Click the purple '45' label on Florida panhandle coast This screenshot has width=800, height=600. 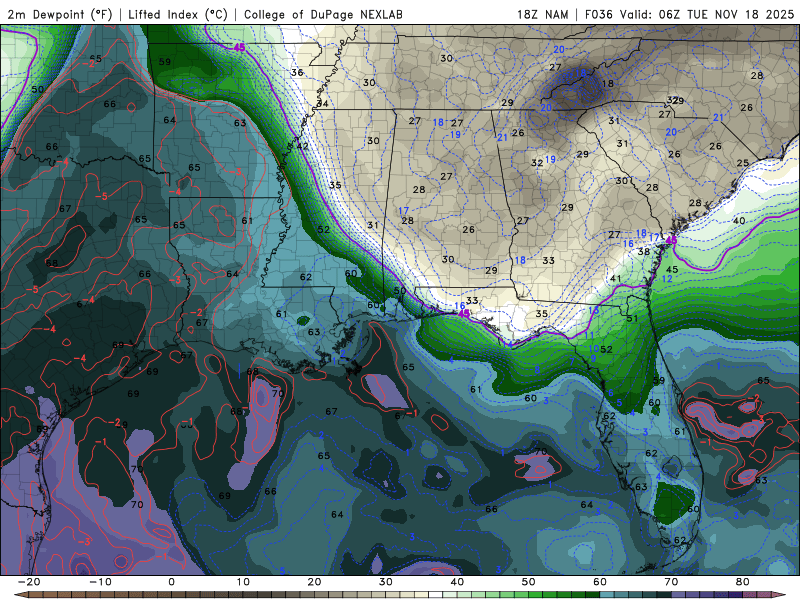pos(464,314)
